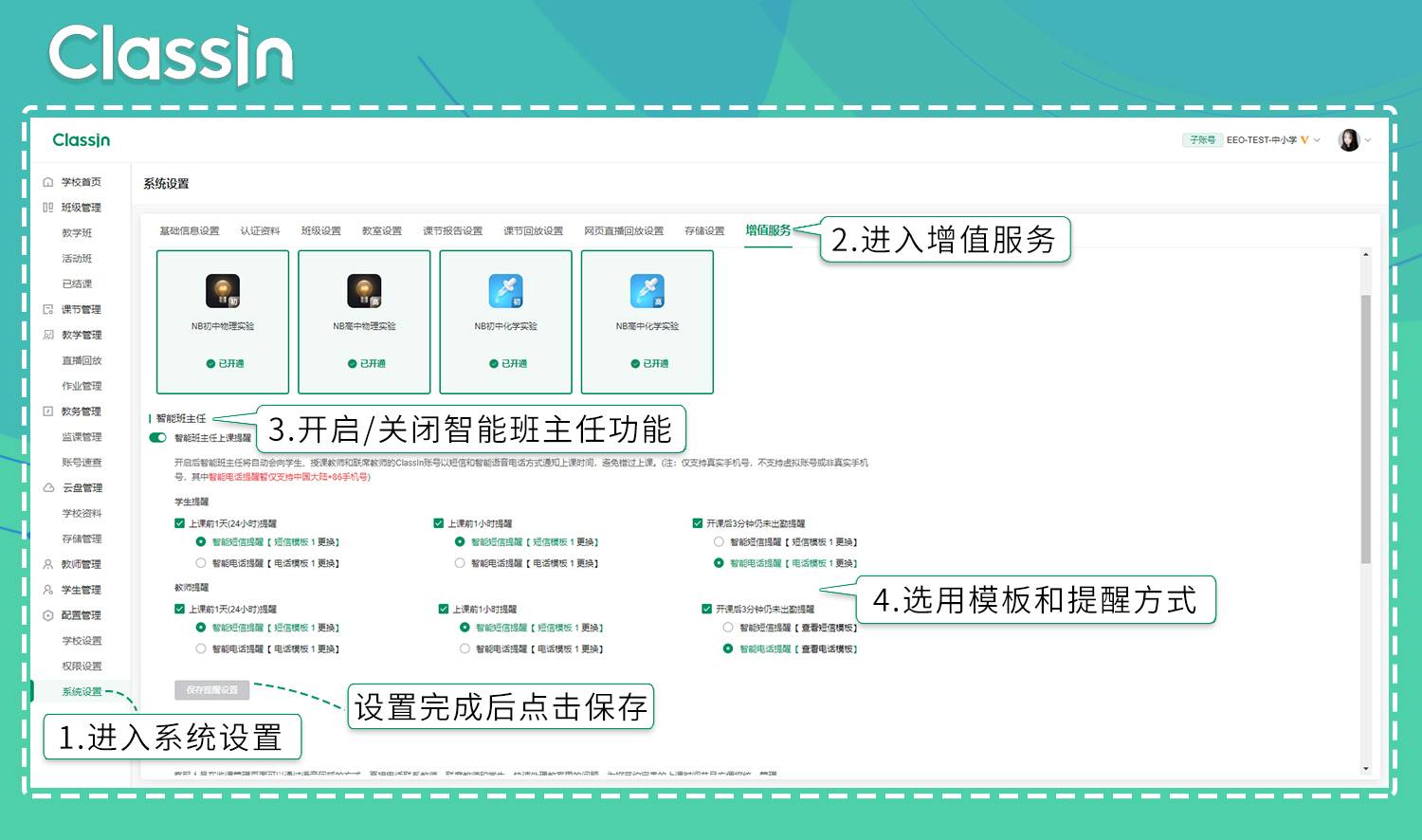The image size is (1422, 840).
Task: Select 智能短信提醒 for student 3-minute absence reminder
Action: point(719,542)
